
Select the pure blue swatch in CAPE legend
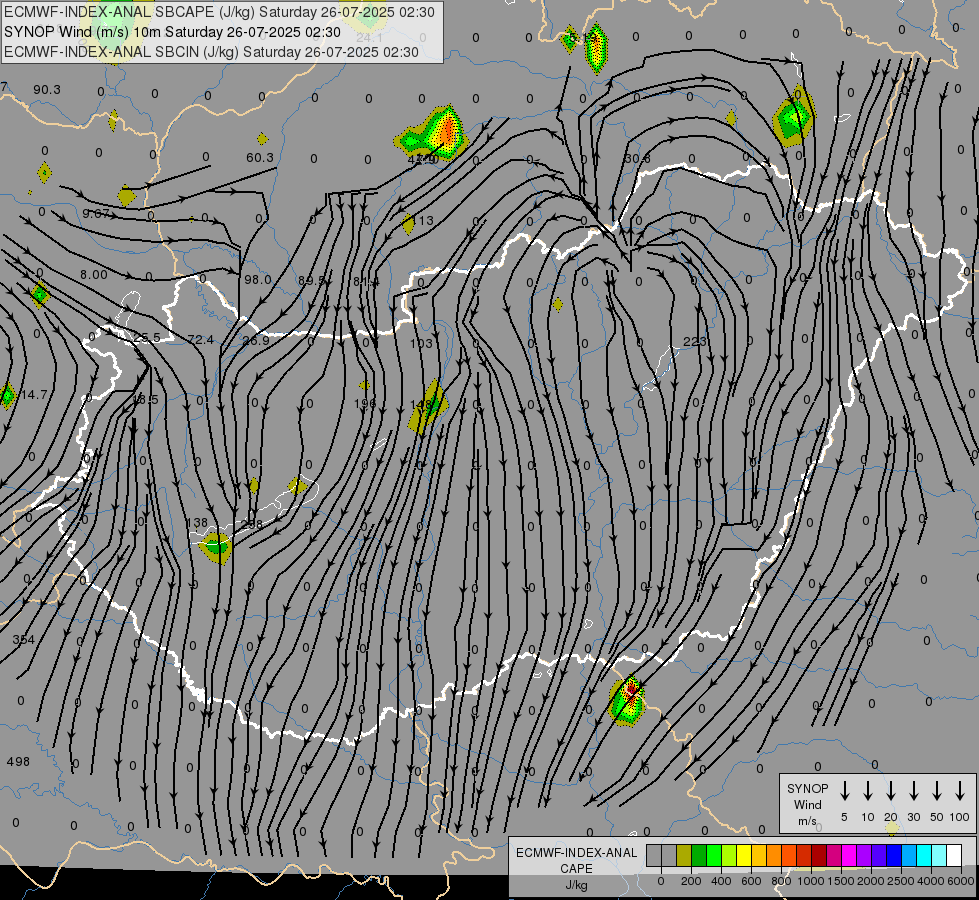click(x=893, y=856)
